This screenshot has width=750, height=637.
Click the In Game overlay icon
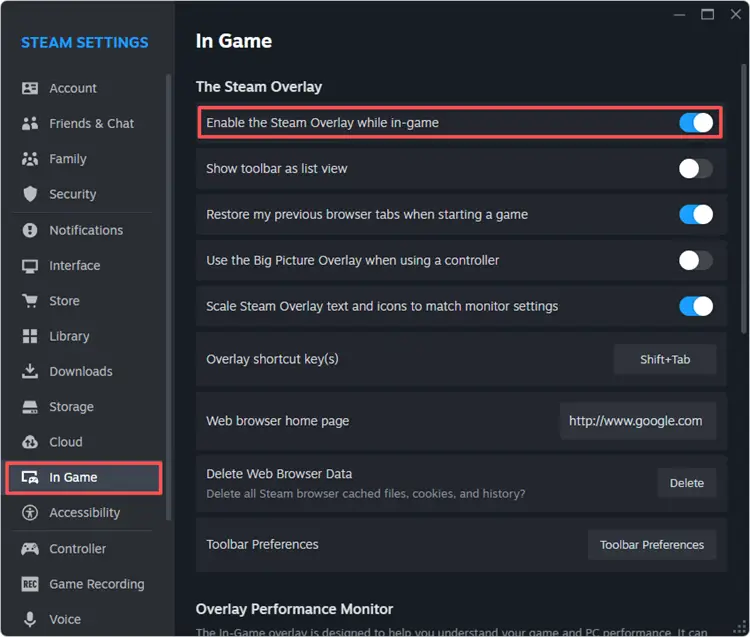[30, 477]
